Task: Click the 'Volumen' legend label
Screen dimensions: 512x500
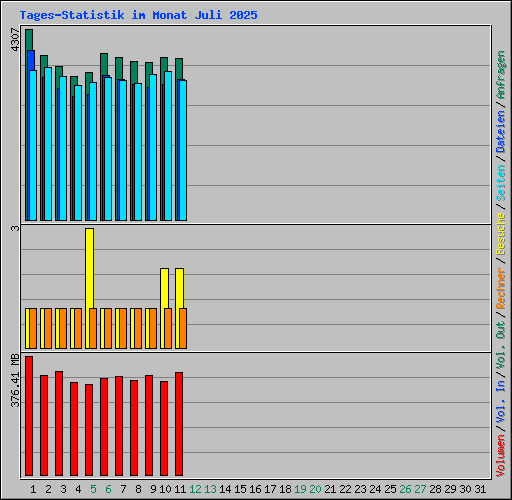Action: pos(501,456)
